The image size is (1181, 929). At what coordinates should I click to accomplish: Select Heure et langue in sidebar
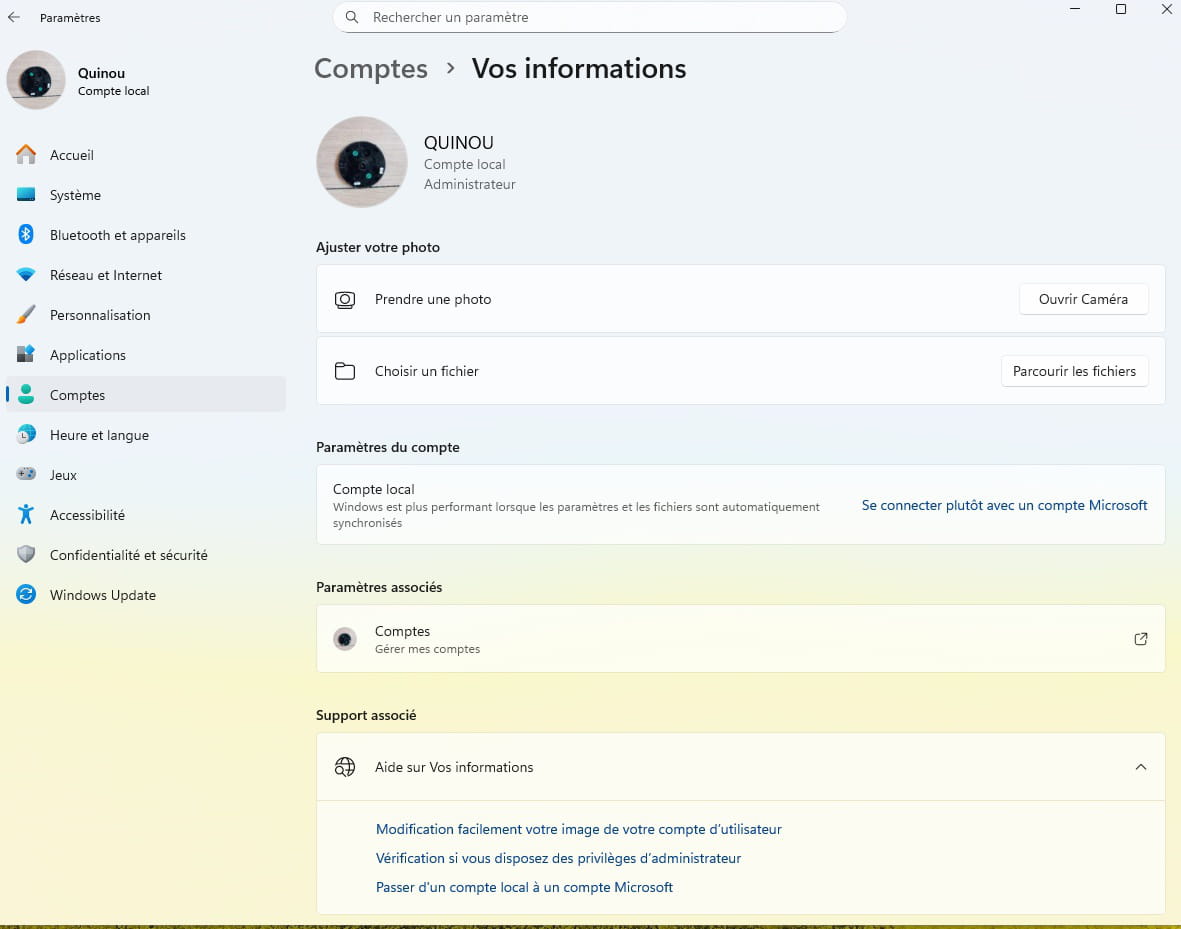click(x=99, y=435)
